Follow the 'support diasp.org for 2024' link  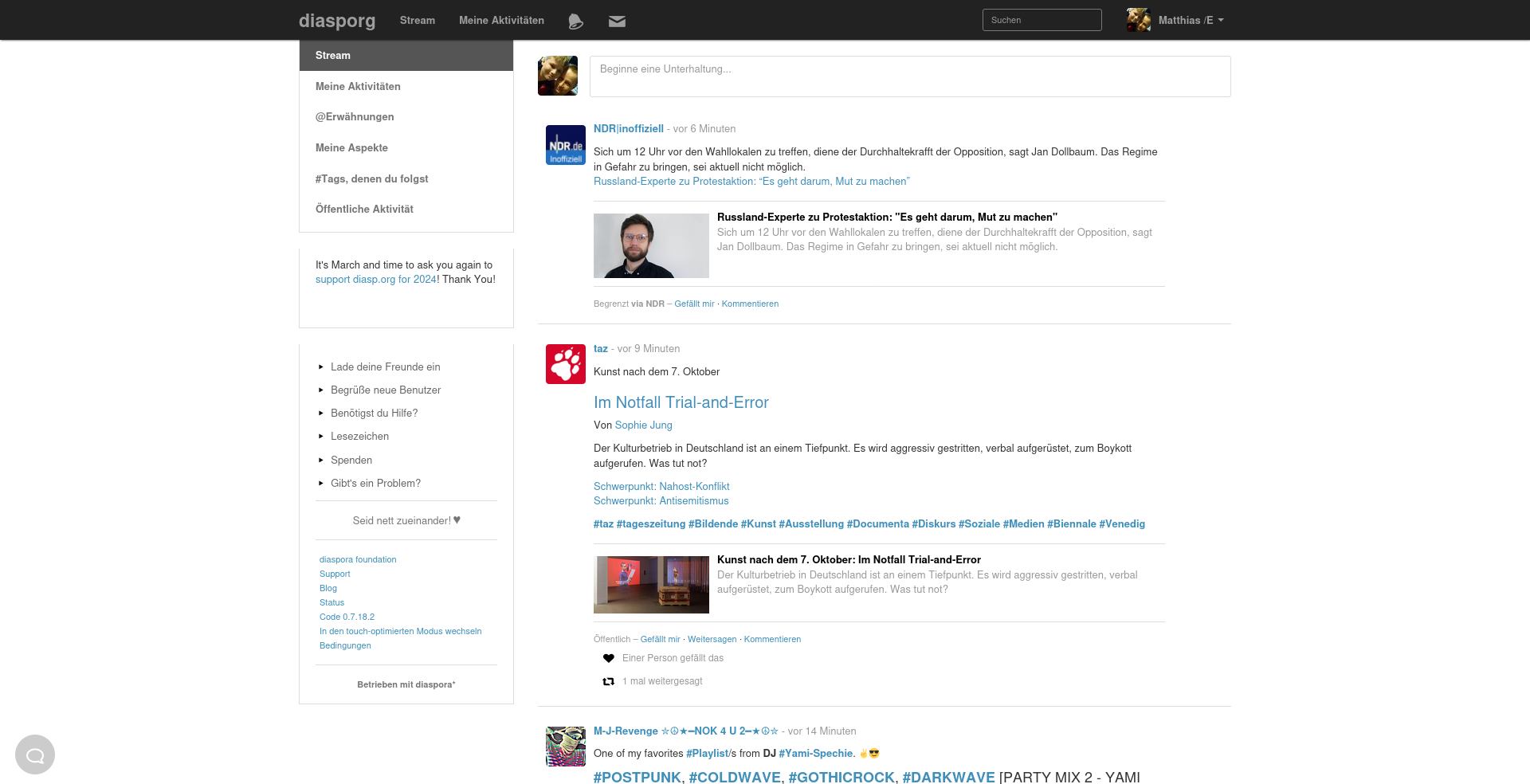(375, 280)
